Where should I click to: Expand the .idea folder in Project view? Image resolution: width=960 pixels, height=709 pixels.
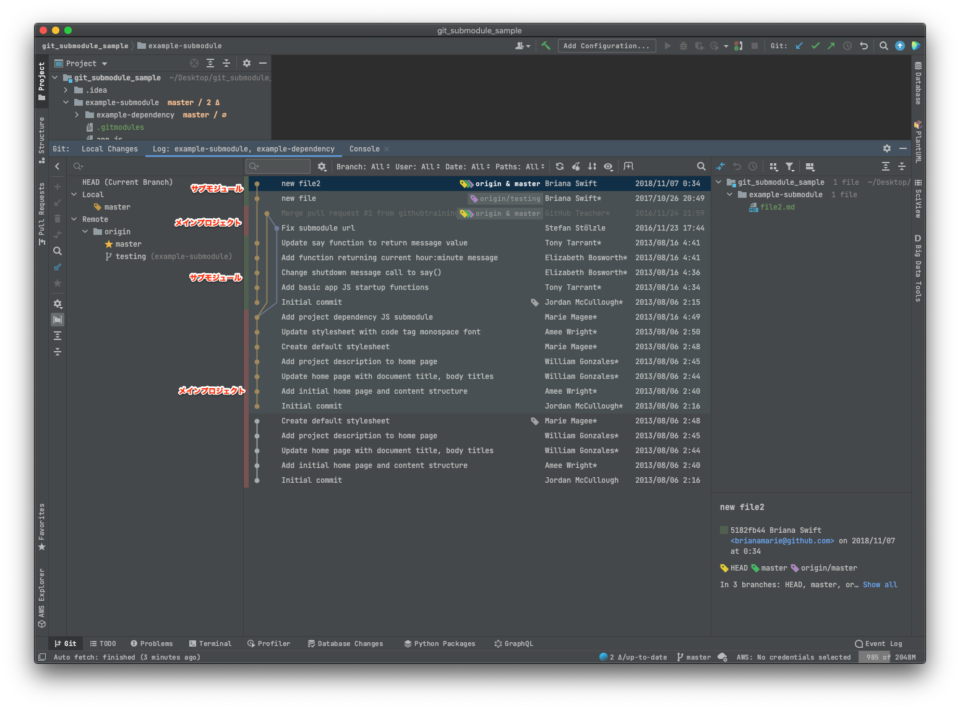click(63, 89)
